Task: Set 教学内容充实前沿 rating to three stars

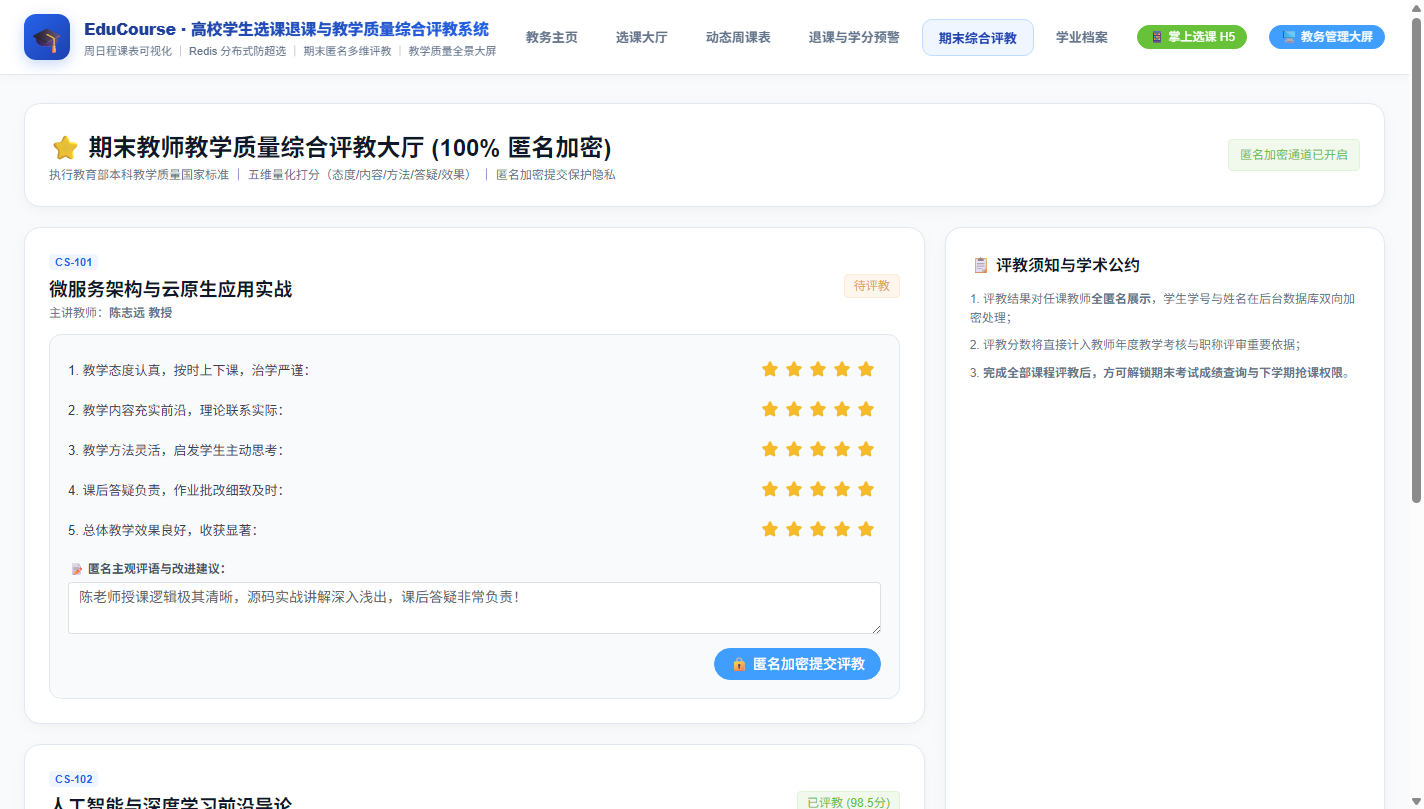Action: [818, 409]
